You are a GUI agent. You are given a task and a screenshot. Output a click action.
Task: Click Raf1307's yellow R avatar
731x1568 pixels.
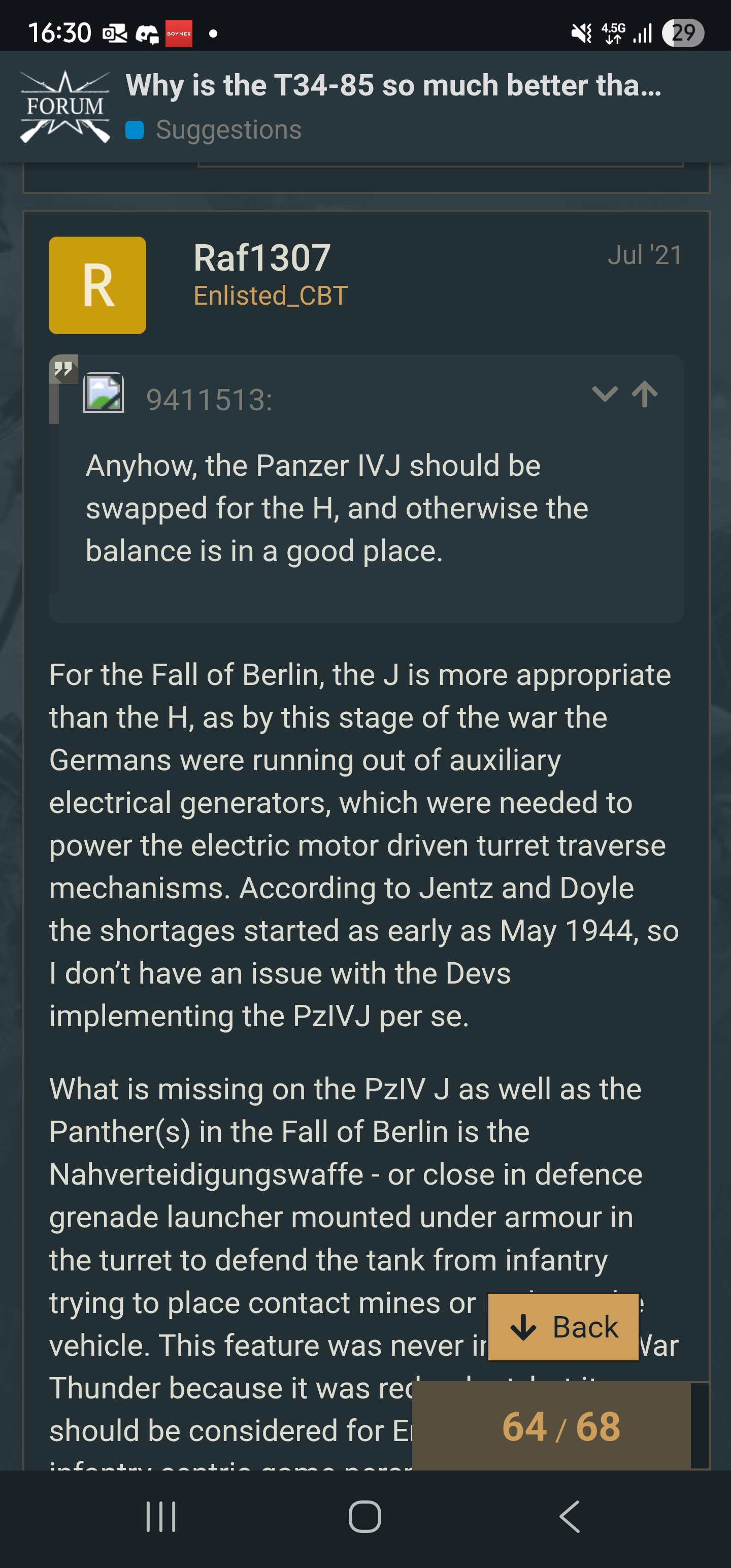click(97, 285)
